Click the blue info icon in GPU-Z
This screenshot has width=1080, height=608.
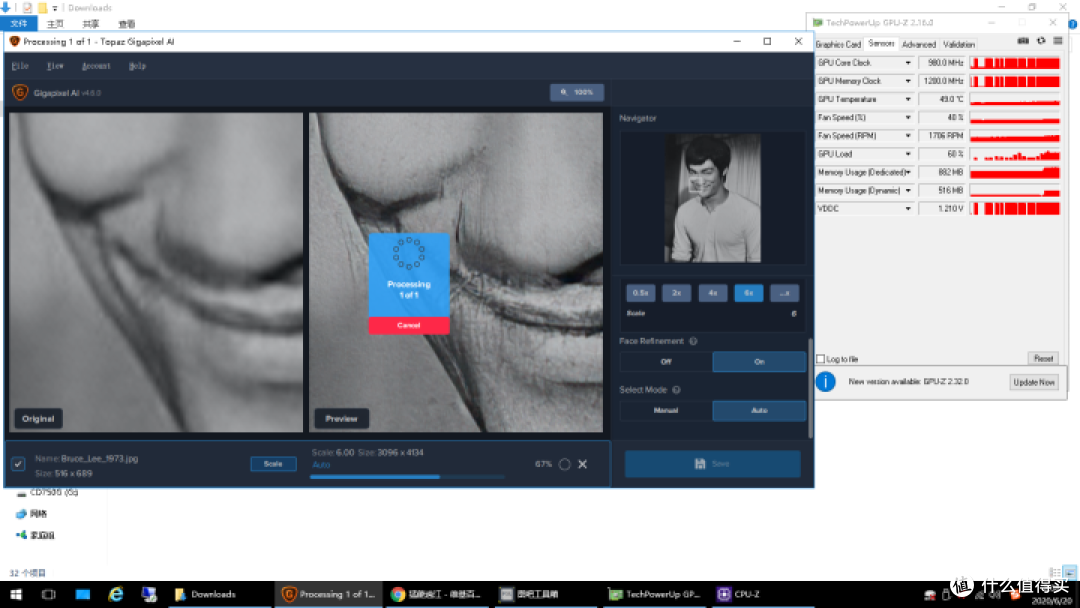[x=825, y=381]
